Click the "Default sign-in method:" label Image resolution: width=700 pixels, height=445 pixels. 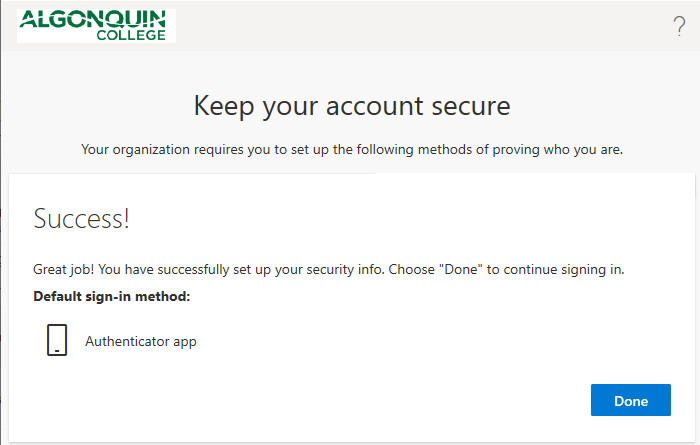(112, 297)
